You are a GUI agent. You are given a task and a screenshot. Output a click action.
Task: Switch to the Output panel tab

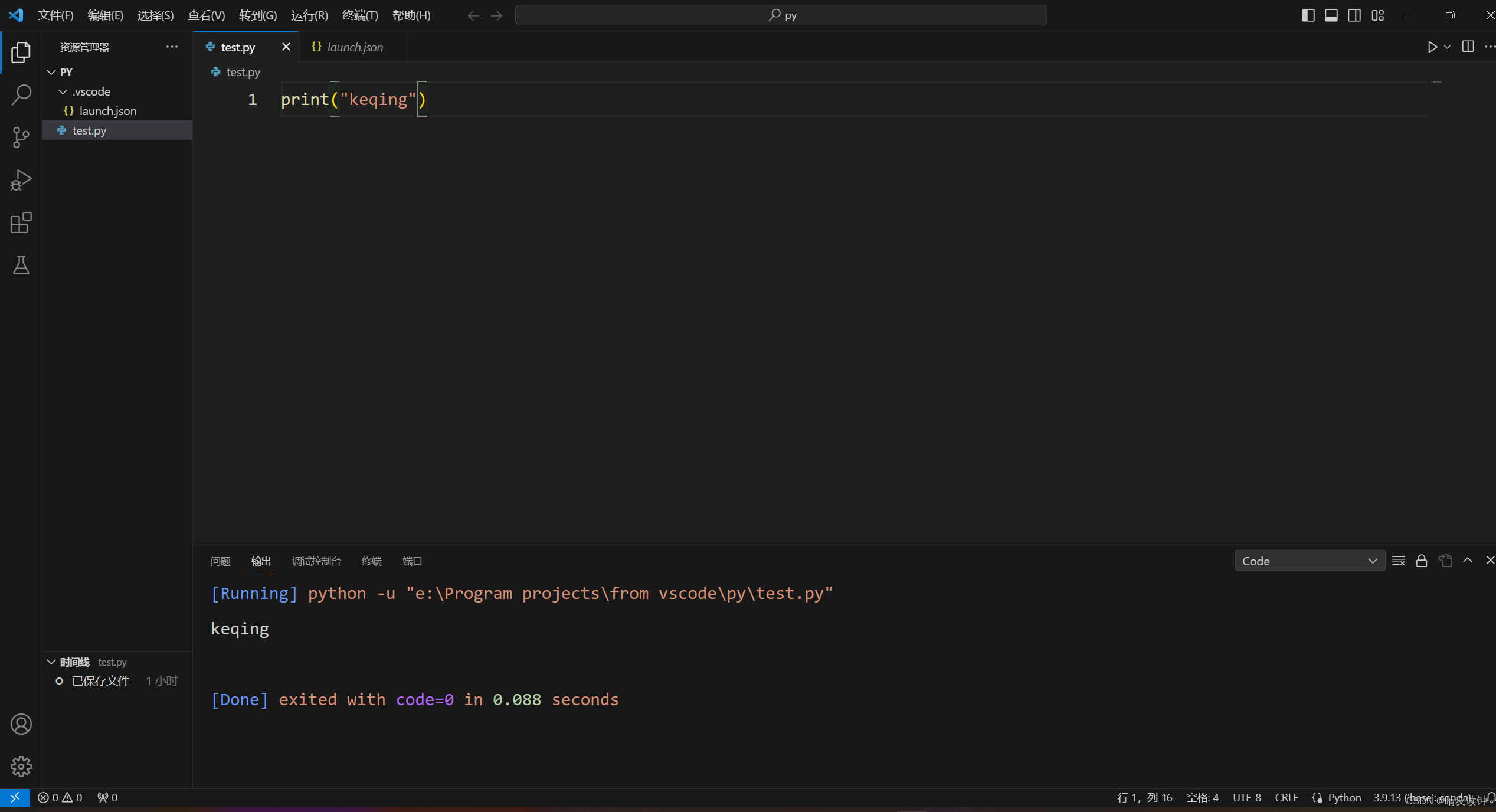point(261,560)
